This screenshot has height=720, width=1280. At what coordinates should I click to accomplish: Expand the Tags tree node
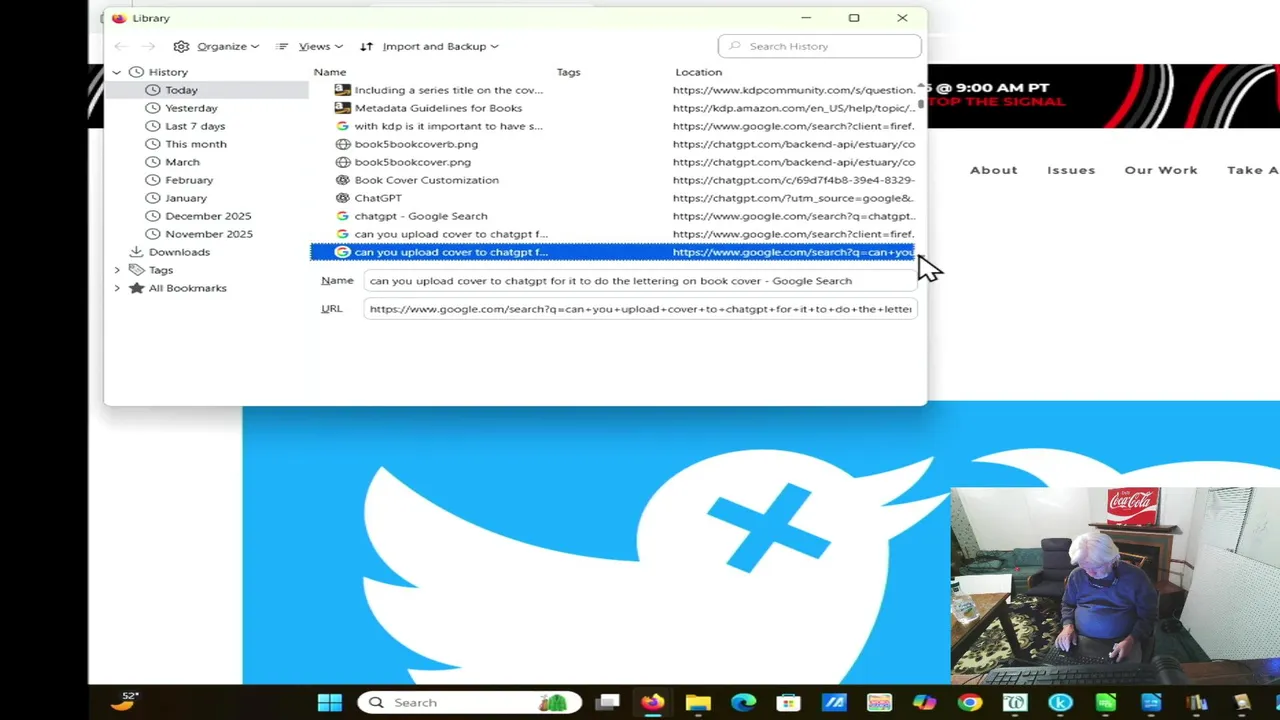(x=117, y=270)
